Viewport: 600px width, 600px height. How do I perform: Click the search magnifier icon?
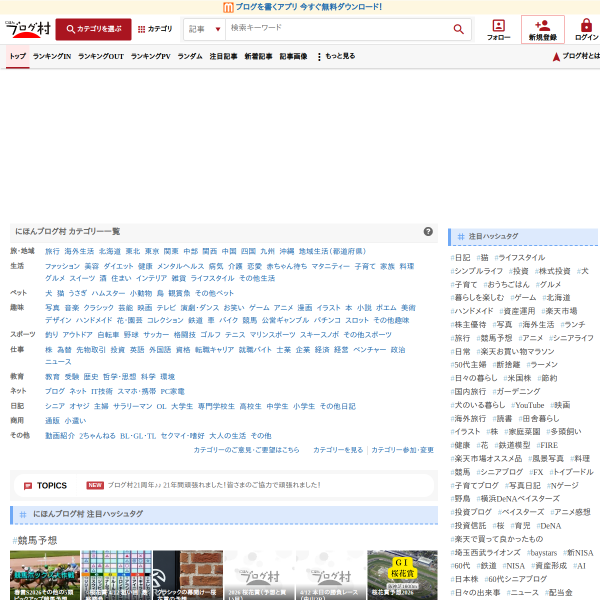pos(458,29)
